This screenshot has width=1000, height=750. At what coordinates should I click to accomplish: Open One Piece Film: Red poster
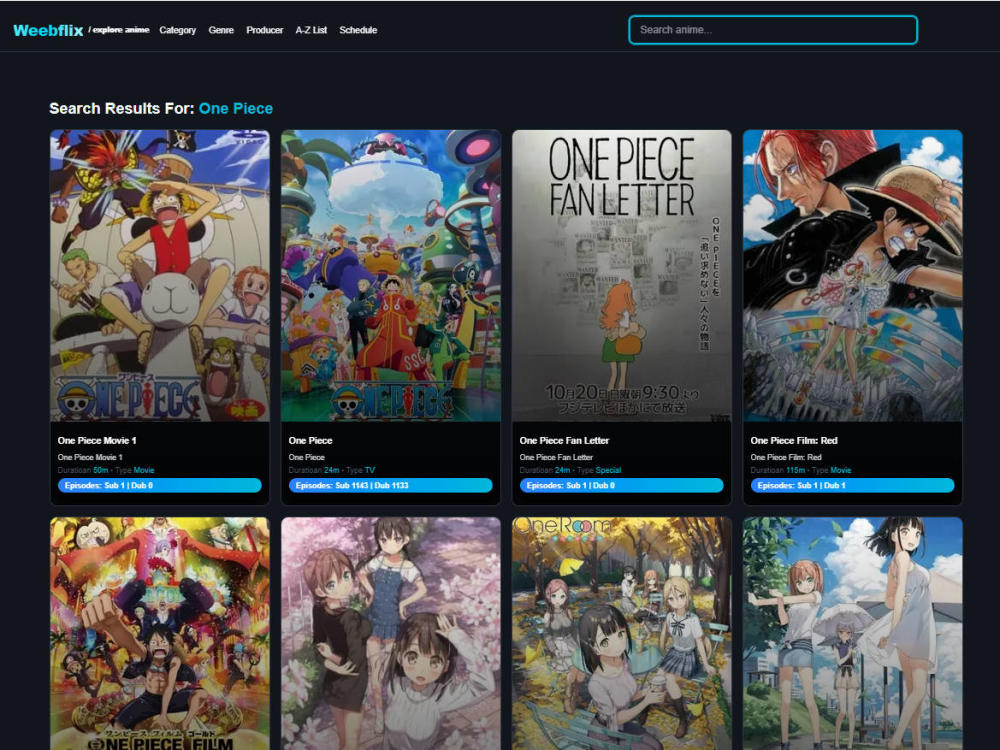click(x=853, y=276)
